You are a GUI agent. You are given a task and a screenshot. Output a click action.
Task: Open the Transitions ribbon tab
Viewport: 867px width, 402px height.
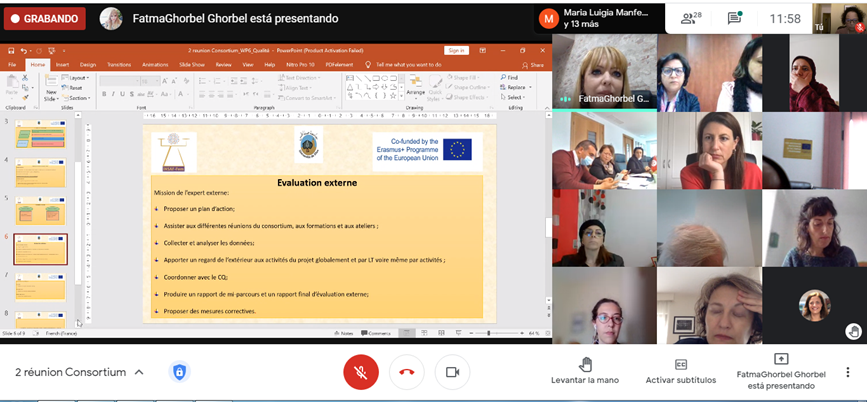tap(119, 65)
